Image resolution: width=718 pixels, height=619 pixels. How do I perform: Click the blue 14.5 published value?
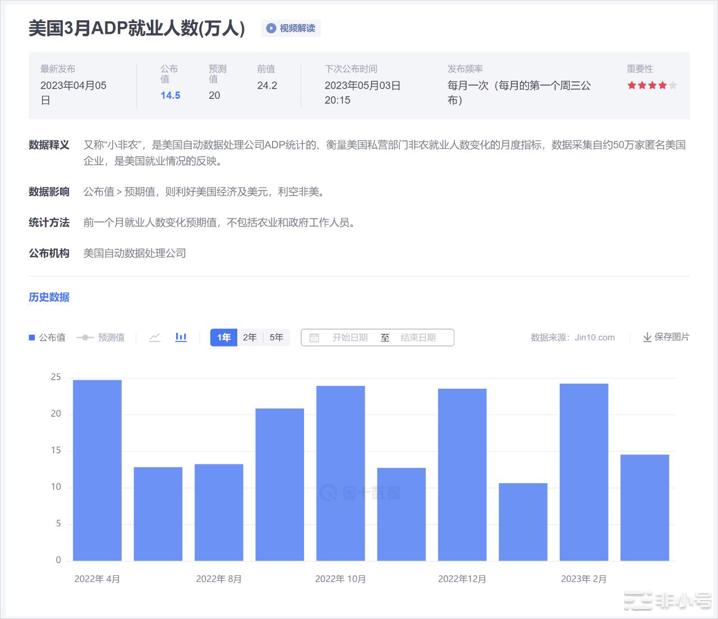[x=170, y=95]
